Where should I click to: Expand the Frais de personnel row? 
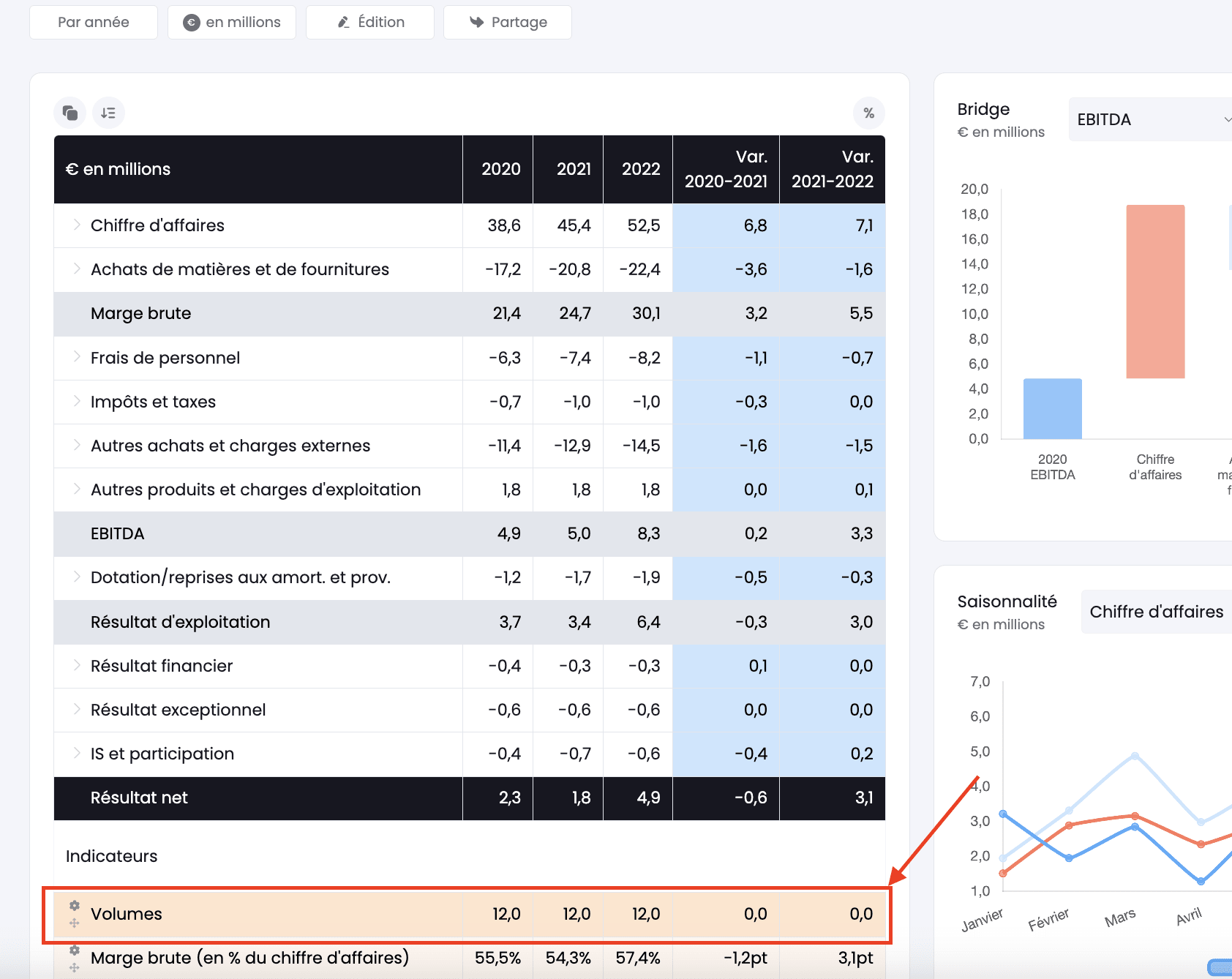pyautogui.click(x=77, y=357)
